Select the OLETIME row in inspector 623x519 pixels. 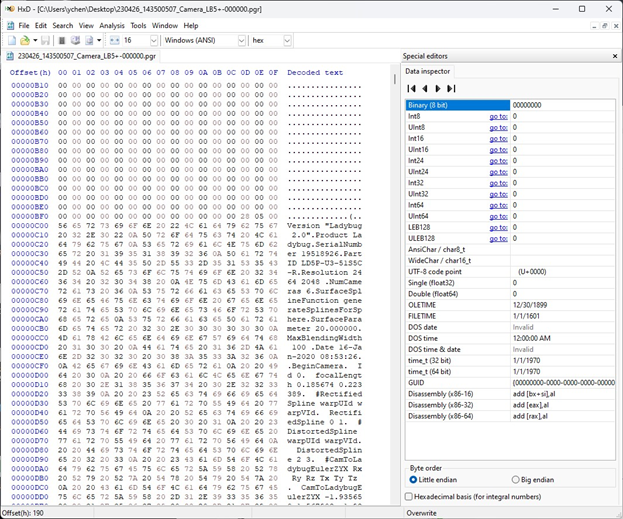pos(510,305)
